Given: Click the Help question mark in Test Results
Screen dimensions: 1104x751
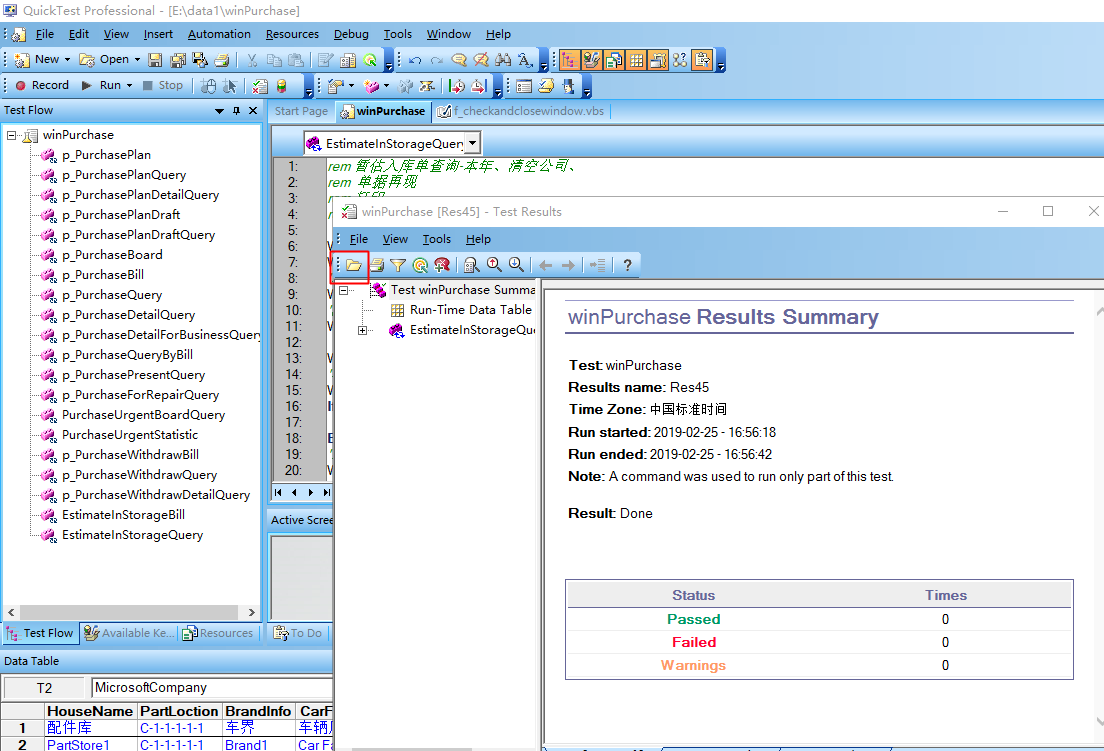Looking at the screenshot, I should click(627, 265).
